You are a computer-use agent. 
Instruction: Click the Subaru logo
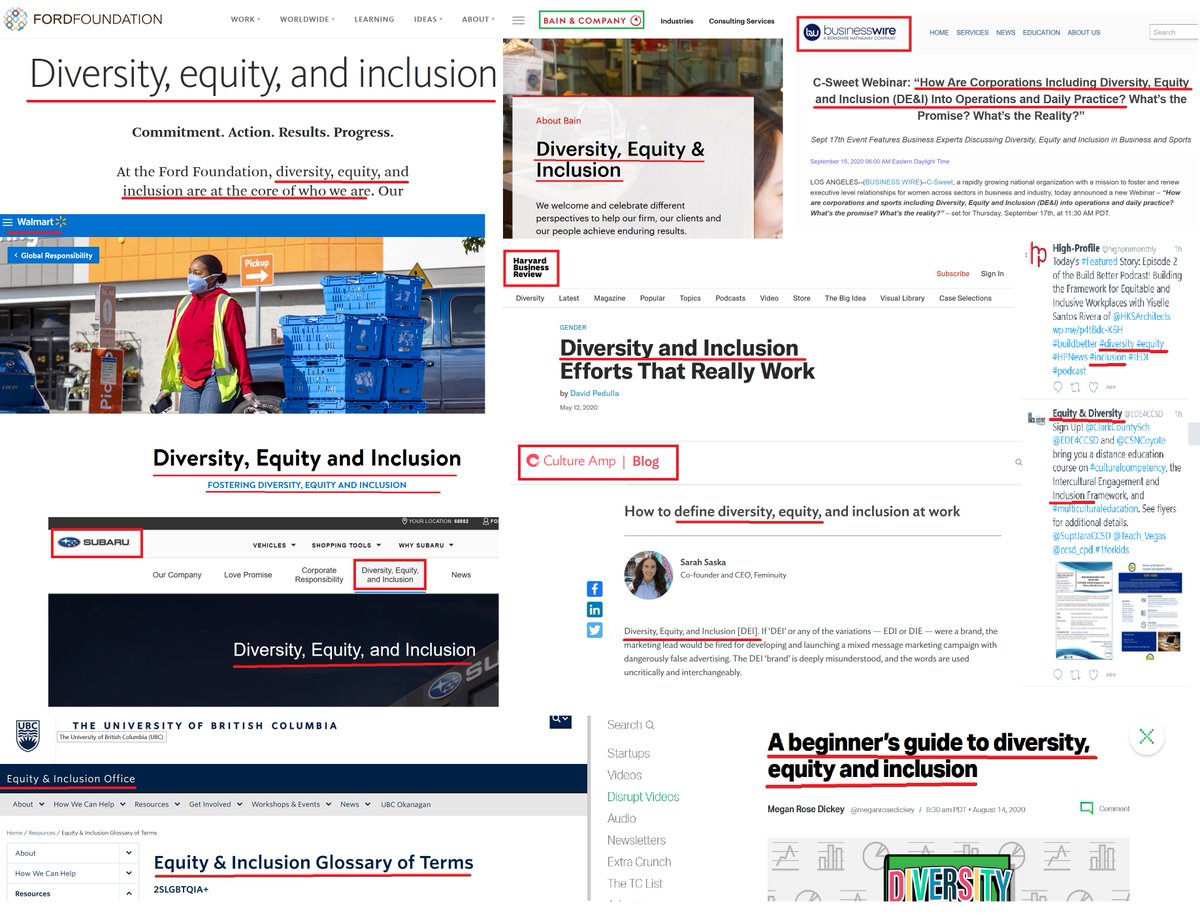point(94,543)
